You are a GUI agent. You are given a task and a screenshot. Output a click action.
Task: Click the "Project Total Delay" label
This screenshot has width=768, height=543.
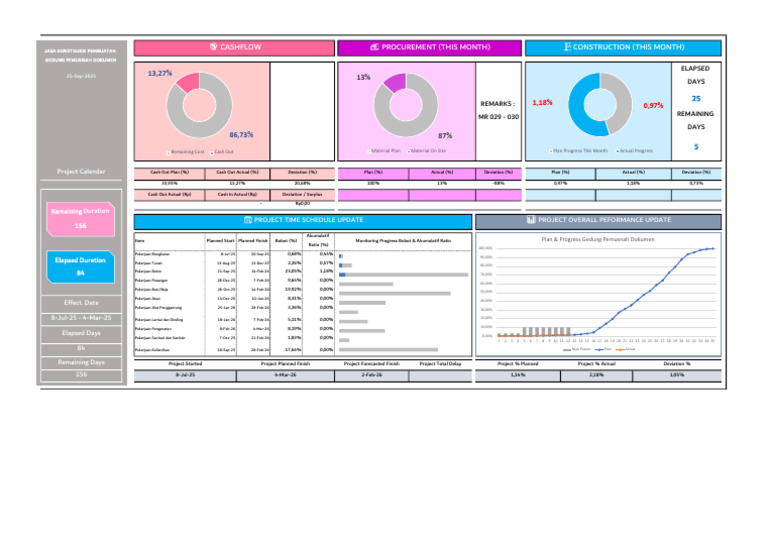(440, 364)
